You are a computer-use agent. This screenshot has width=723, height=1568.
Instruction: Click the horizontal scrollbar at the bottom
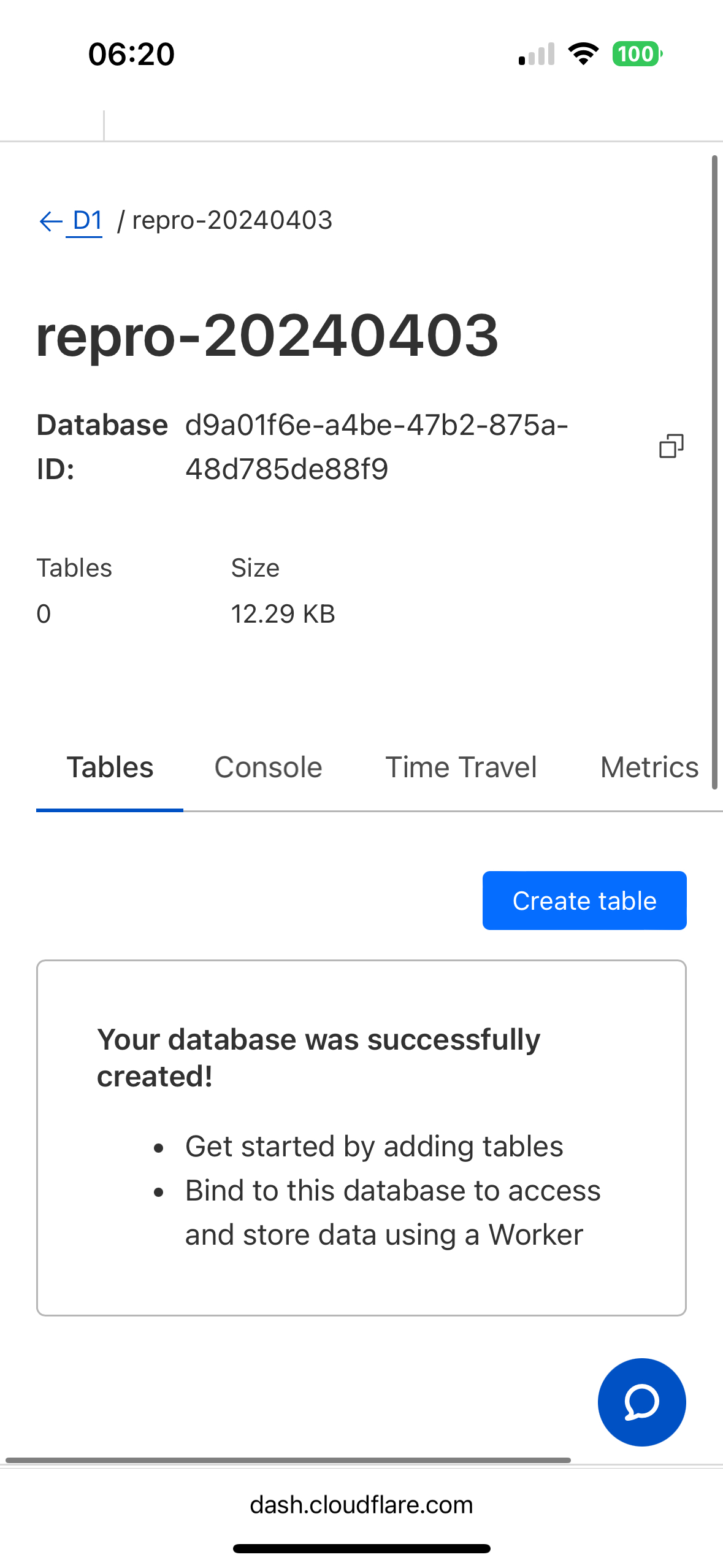[x=288, y=1460]
